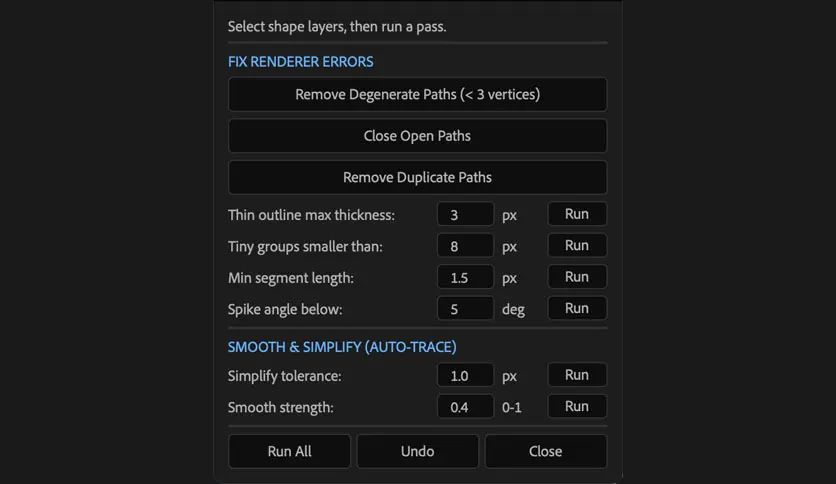Click the 'Min segment length:' label

291,278
